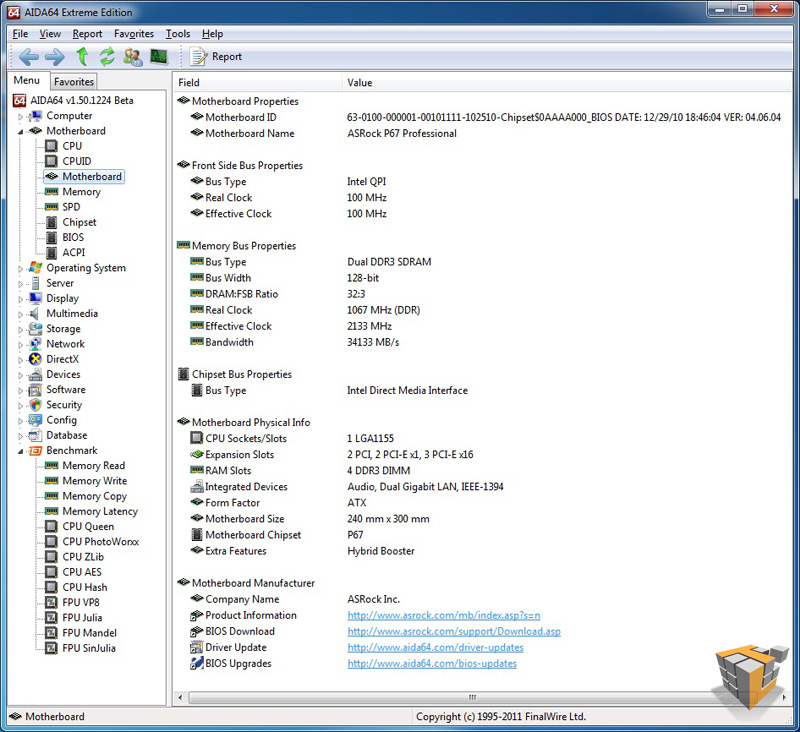
Task: Click the Software icon in tree
Action: click(35, 390)
